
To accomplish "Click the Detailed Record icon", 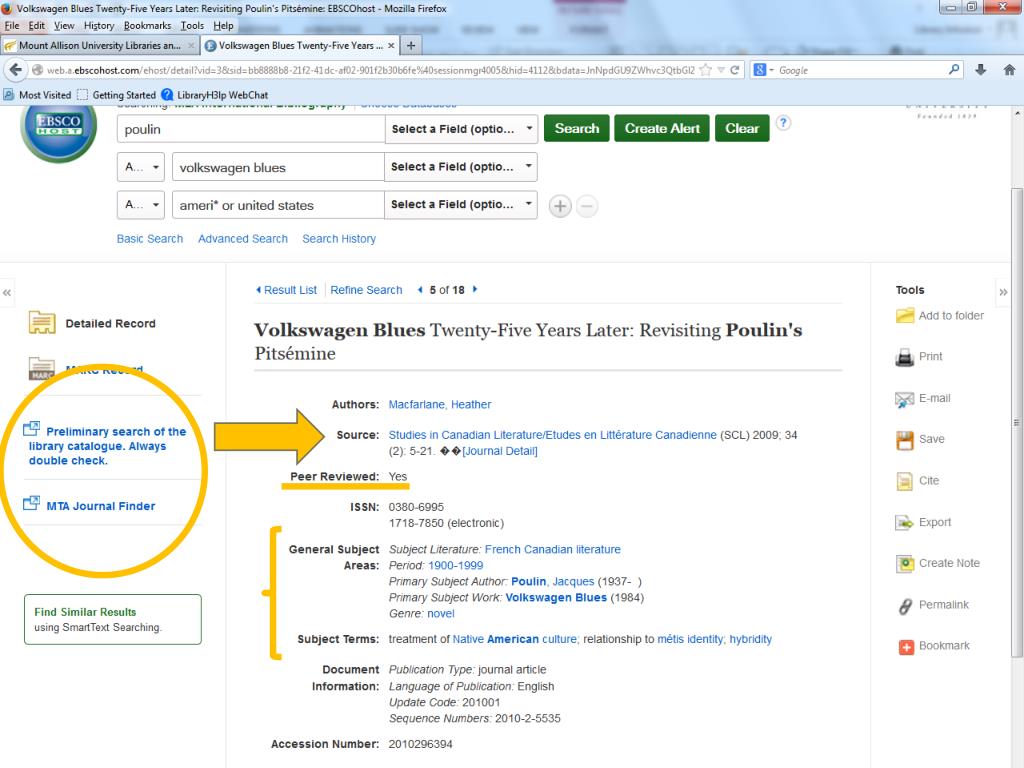I will click(x=42, y=323).
